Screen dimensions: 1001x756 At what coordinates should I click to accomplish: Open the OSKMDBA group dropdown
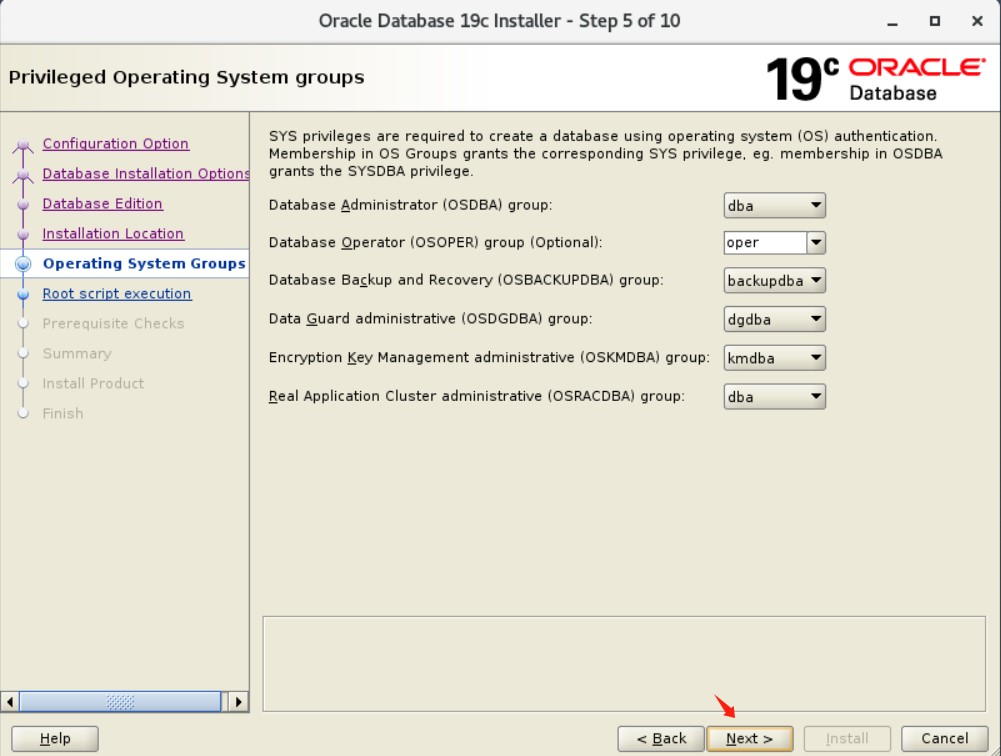[774, 358]
